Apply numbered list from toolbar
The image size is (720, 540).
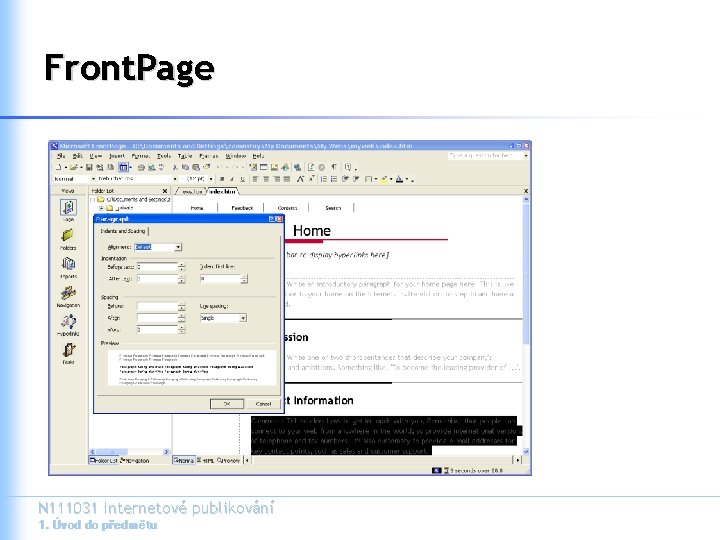click(x=324, y=179)
